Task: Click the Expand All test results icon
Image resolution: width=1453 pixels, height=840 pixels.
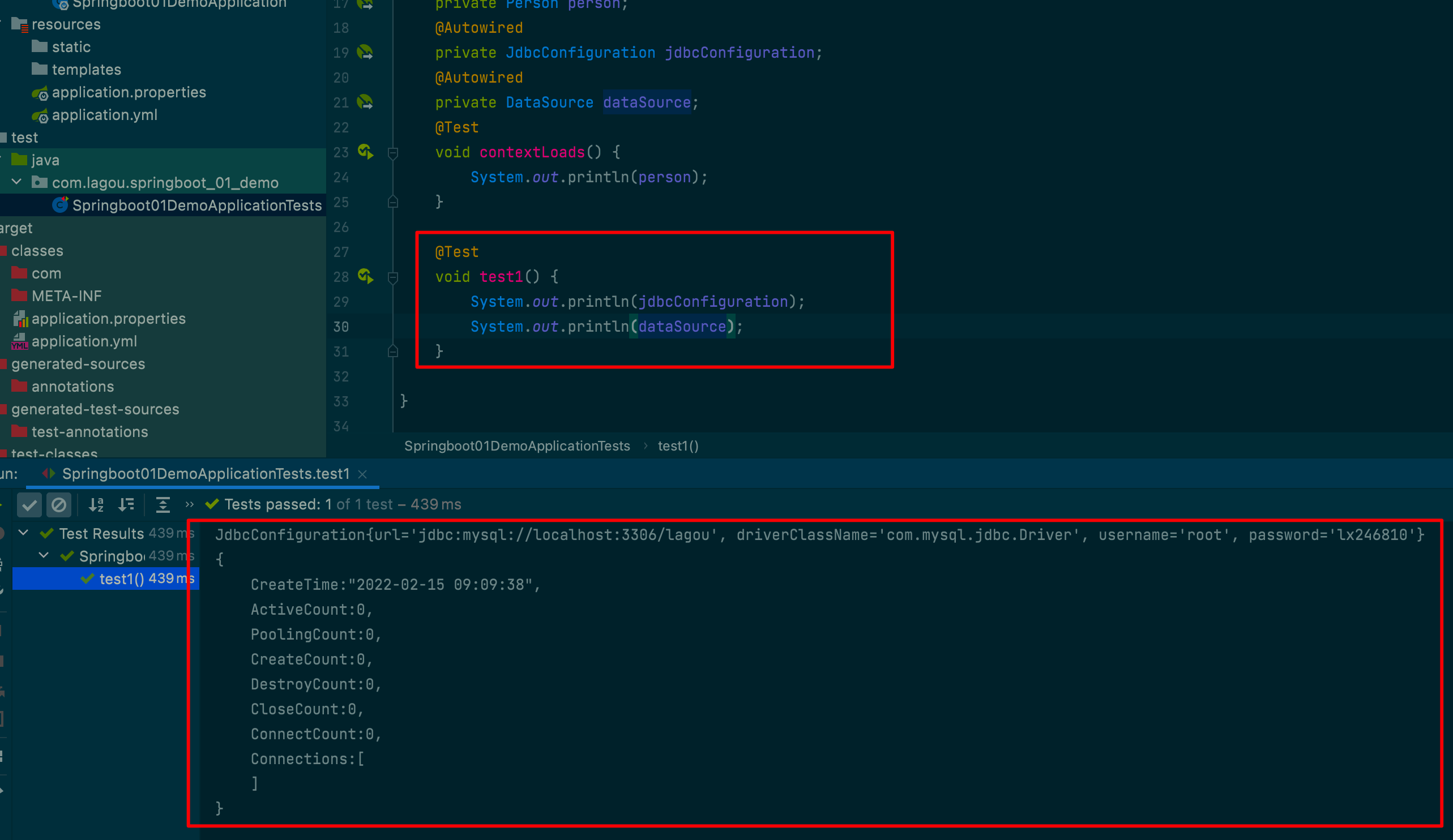Action: point(163,504)
